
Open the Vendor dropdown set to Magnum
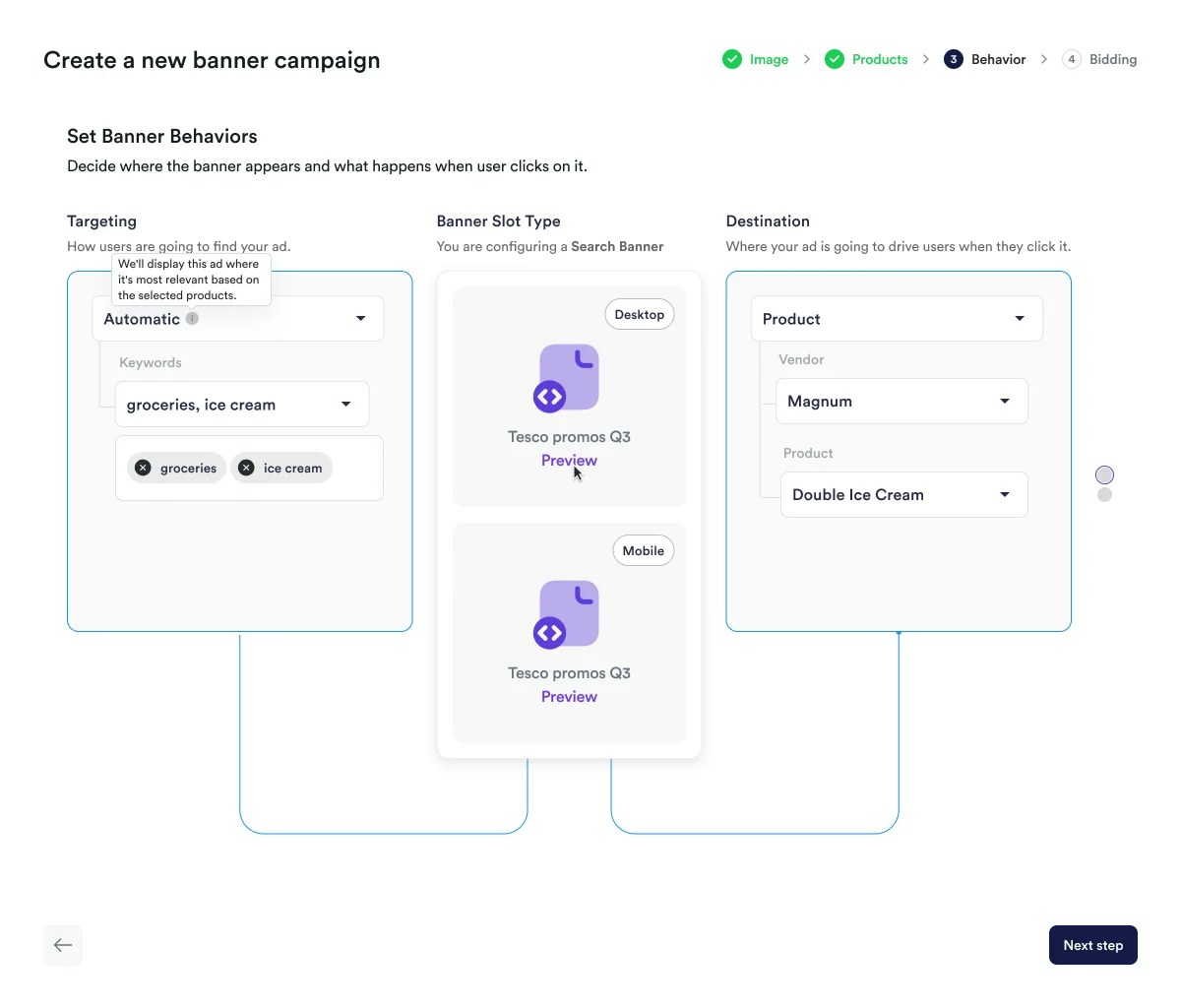901,401
